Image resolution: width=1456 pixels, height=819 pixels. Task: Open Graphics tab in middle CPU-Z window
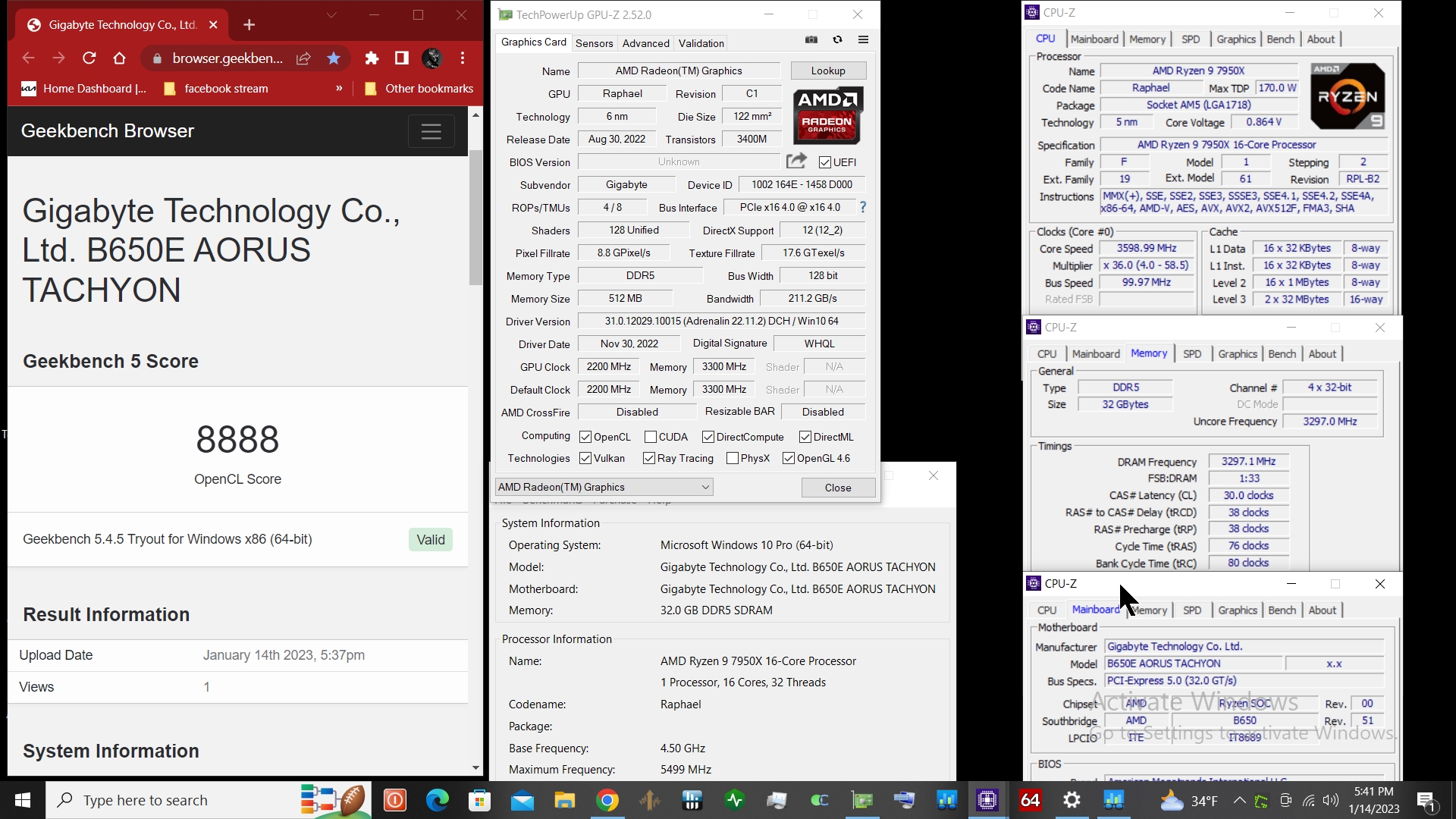1238,354
